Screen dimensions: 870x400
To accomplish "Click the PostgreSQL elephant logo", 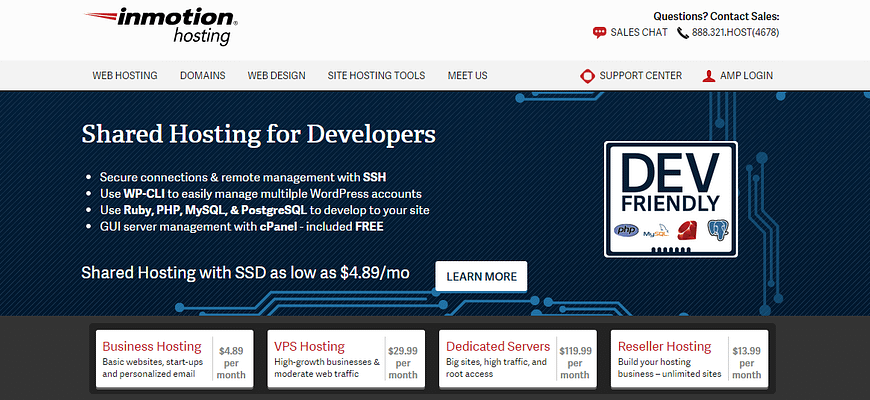I will (x=717, y=230).
